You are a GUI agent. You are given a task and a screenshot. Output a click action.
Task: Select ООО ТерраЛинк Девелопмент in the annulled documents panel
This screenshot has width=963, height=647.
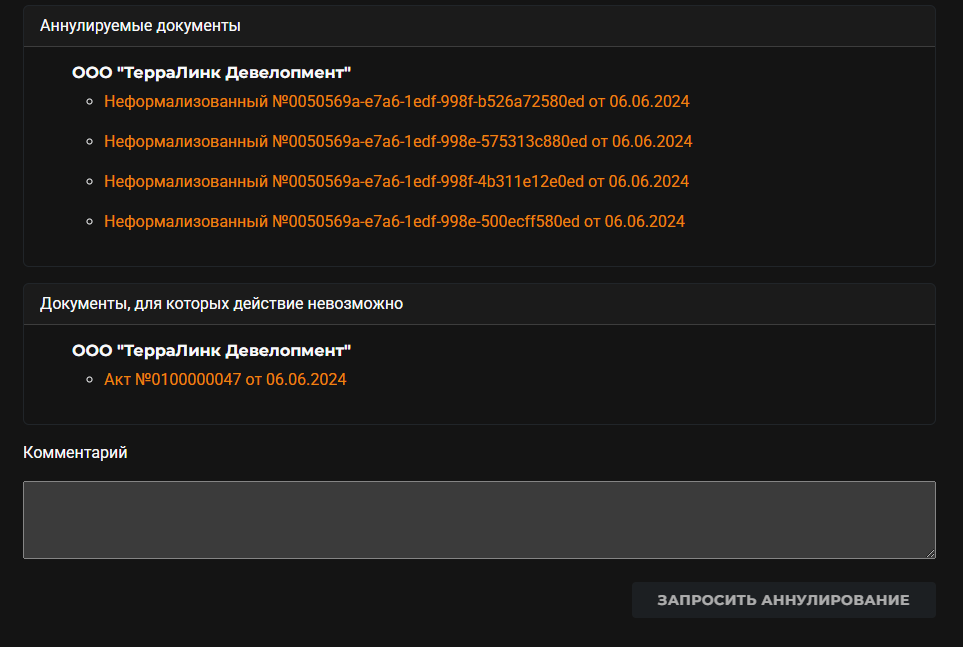(211, 73)
